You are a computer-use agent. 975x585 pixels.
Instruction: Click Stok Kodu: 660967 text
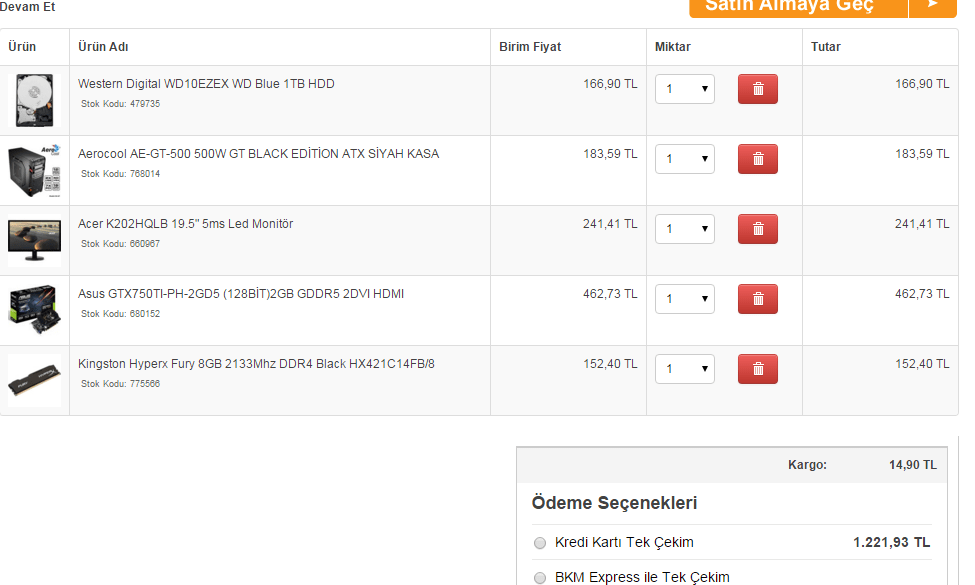121,244
